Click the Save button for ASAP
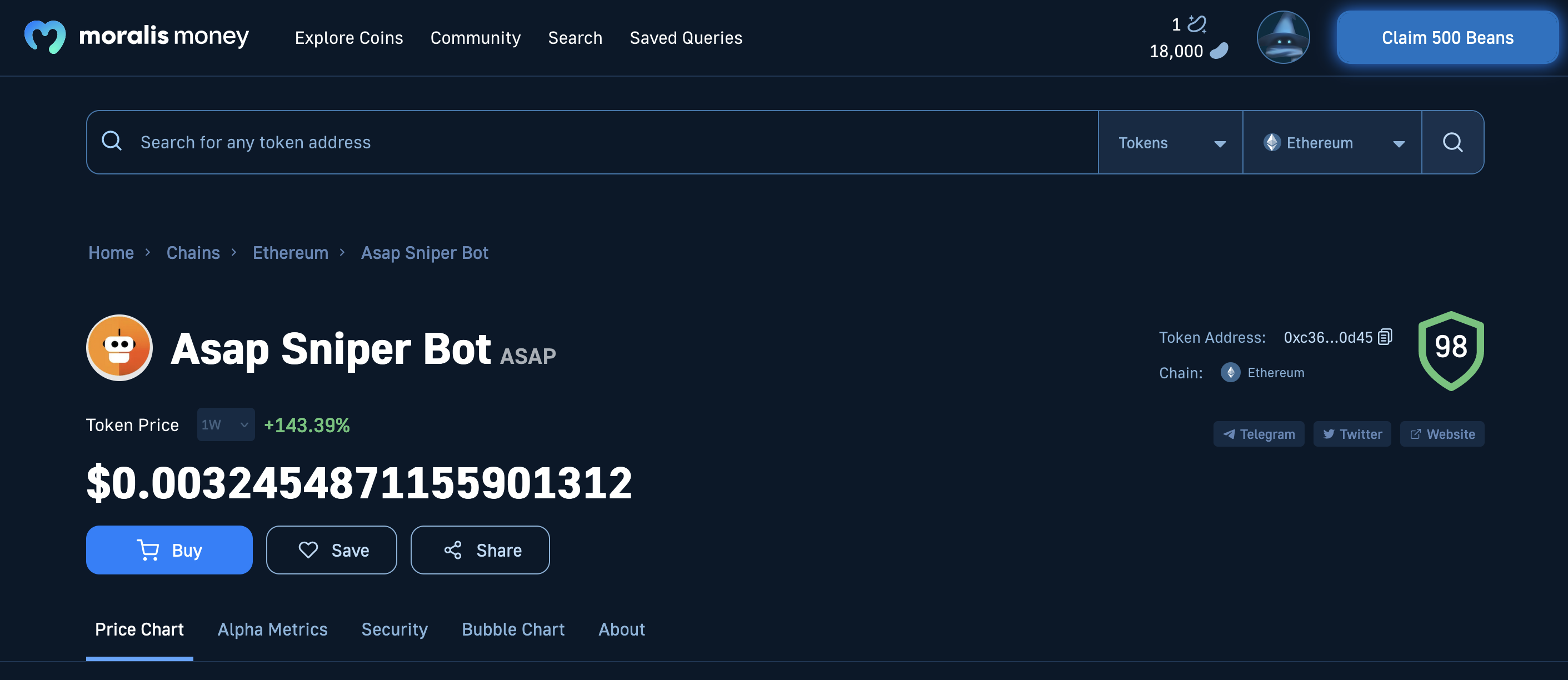 pos(332,549)
